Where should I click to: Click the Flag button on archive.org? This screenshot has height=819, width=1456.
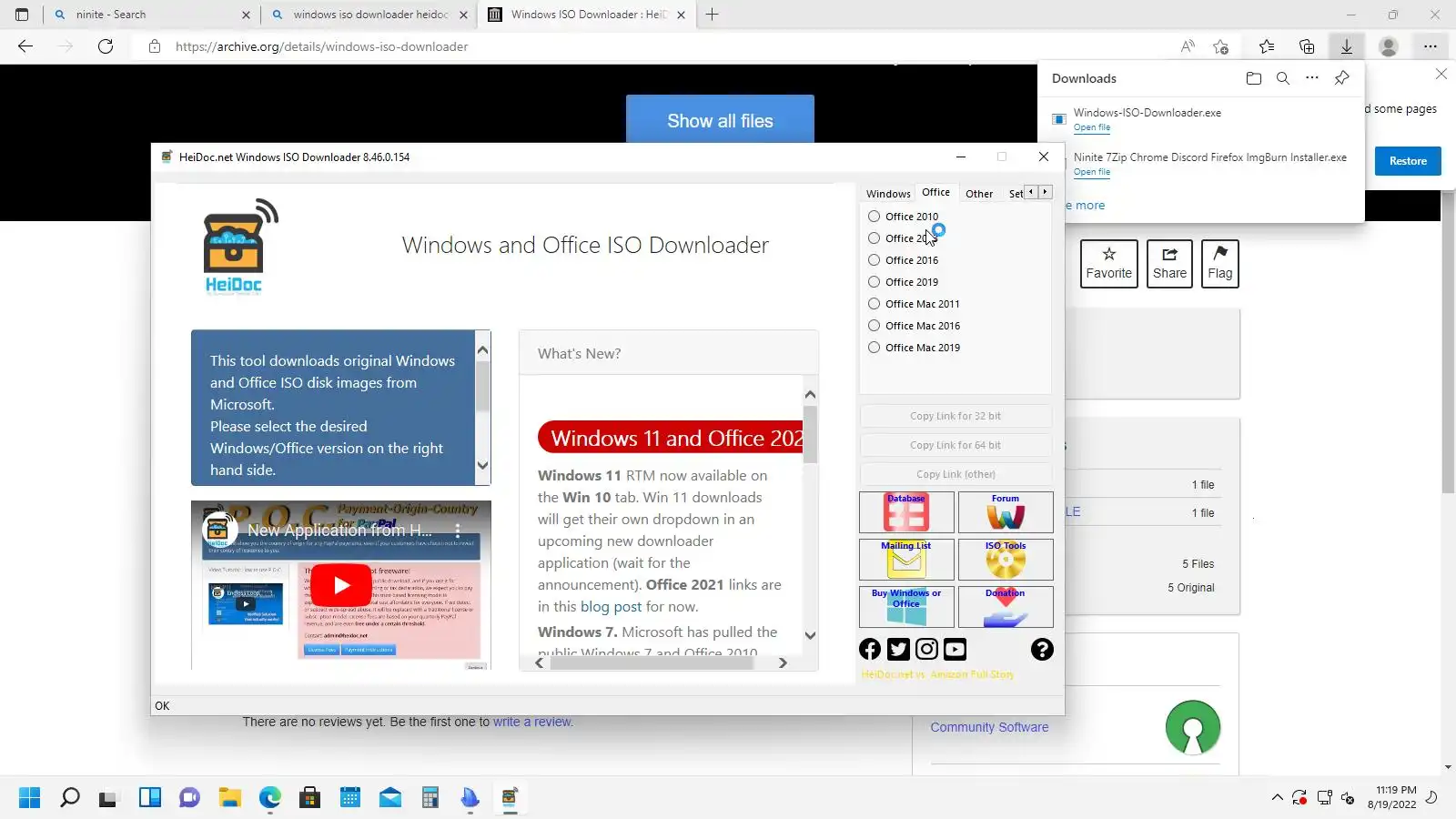tap(1220, 264)
